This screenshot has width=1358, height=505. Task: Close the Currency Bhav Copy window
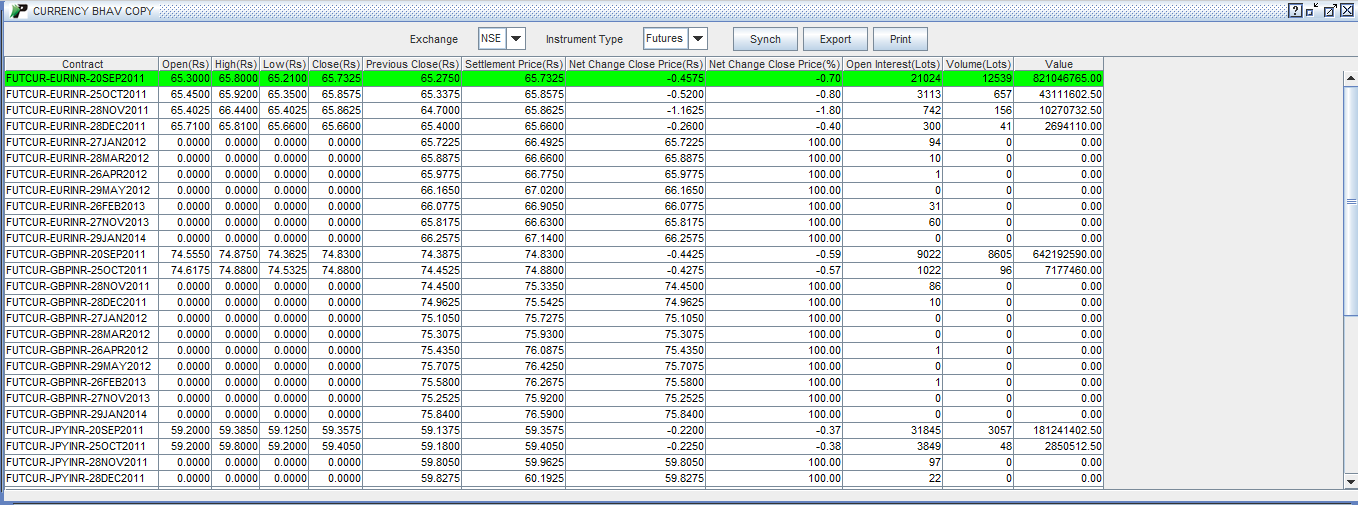point(1345,10)
